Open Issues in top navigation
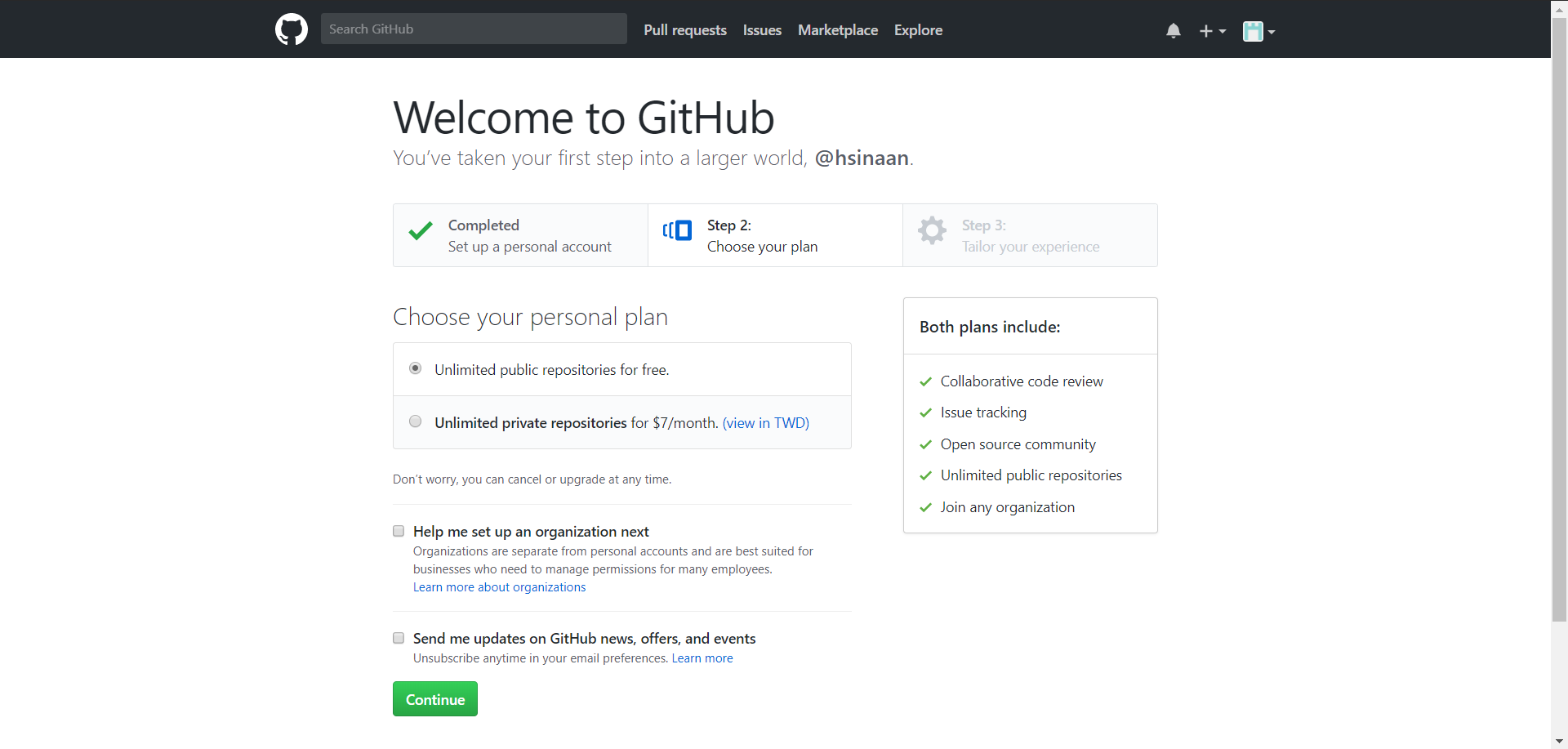Screen dimensions: 1568x749 [762, 30]
